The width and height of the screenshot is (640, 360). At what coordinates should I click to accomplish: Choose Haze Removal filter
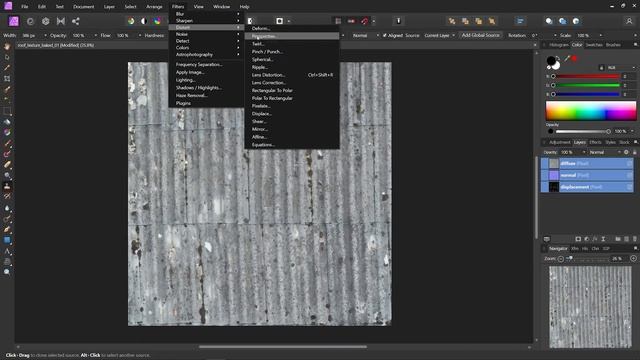[207, 96]
